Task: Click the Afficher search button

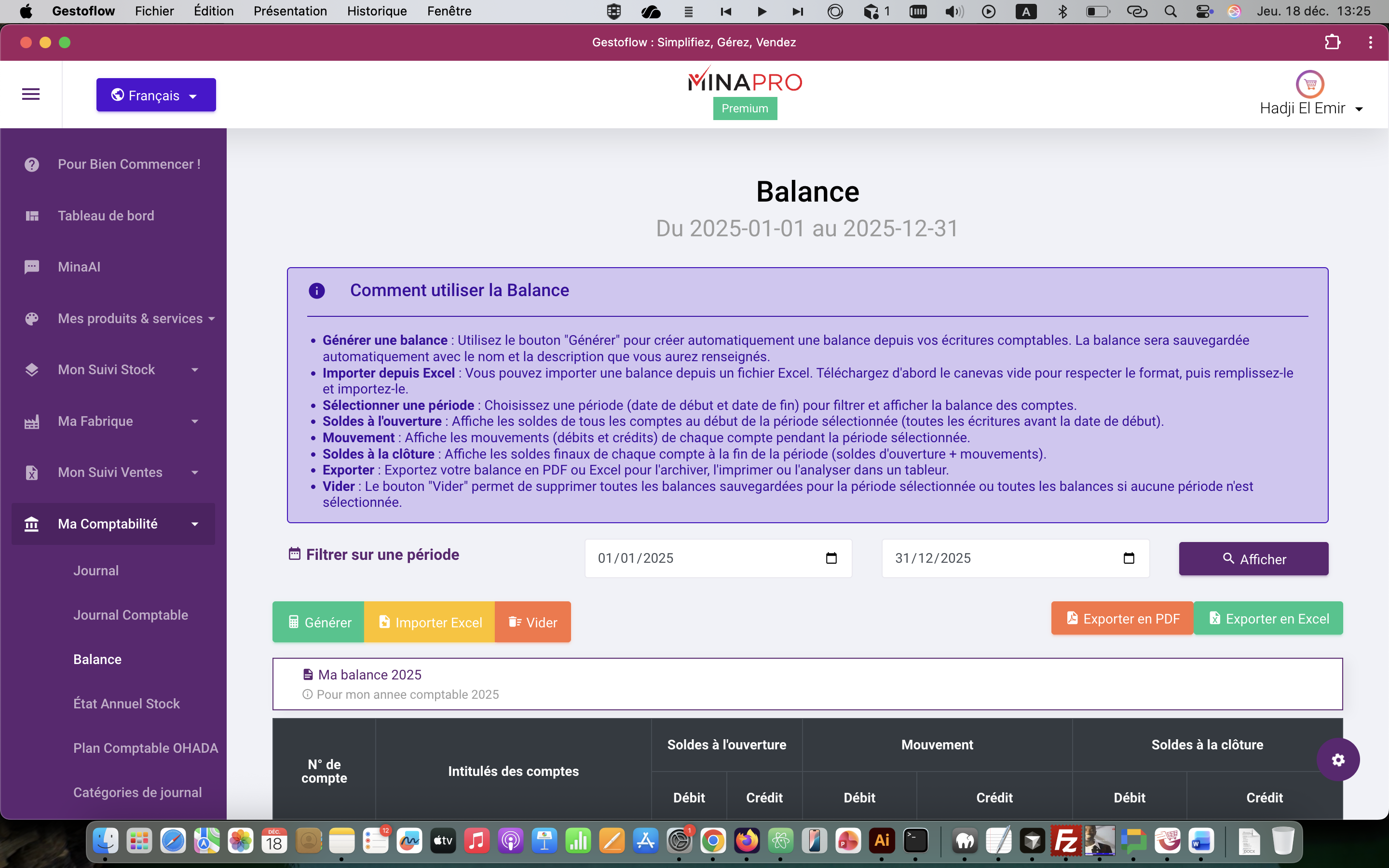Action: [1253, 559]
